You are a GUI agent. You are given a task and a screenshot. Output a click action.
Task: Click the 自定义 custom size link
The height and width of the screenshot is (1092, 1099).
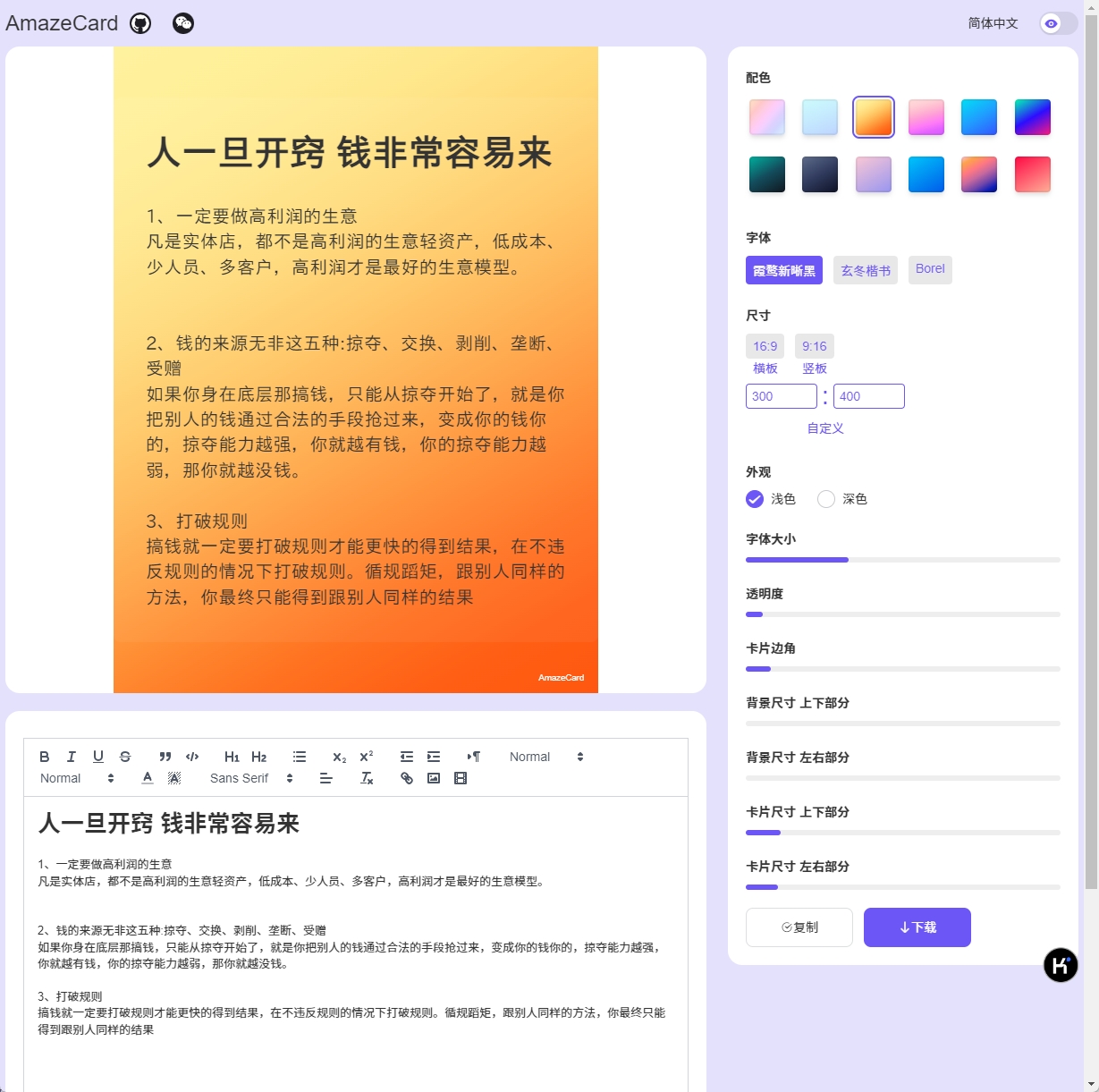pyautogui.click(x=825, y=428)
